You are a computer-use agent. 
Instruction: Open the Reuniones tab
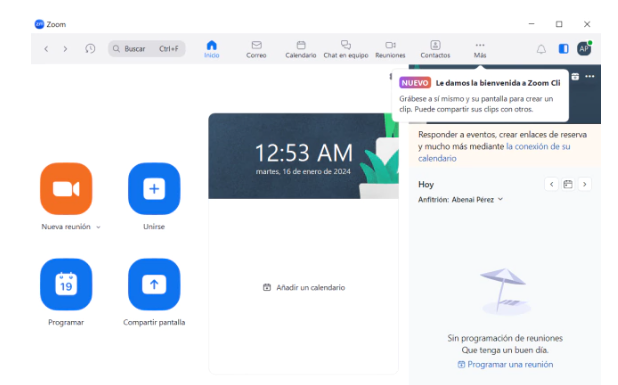(390, 49)
